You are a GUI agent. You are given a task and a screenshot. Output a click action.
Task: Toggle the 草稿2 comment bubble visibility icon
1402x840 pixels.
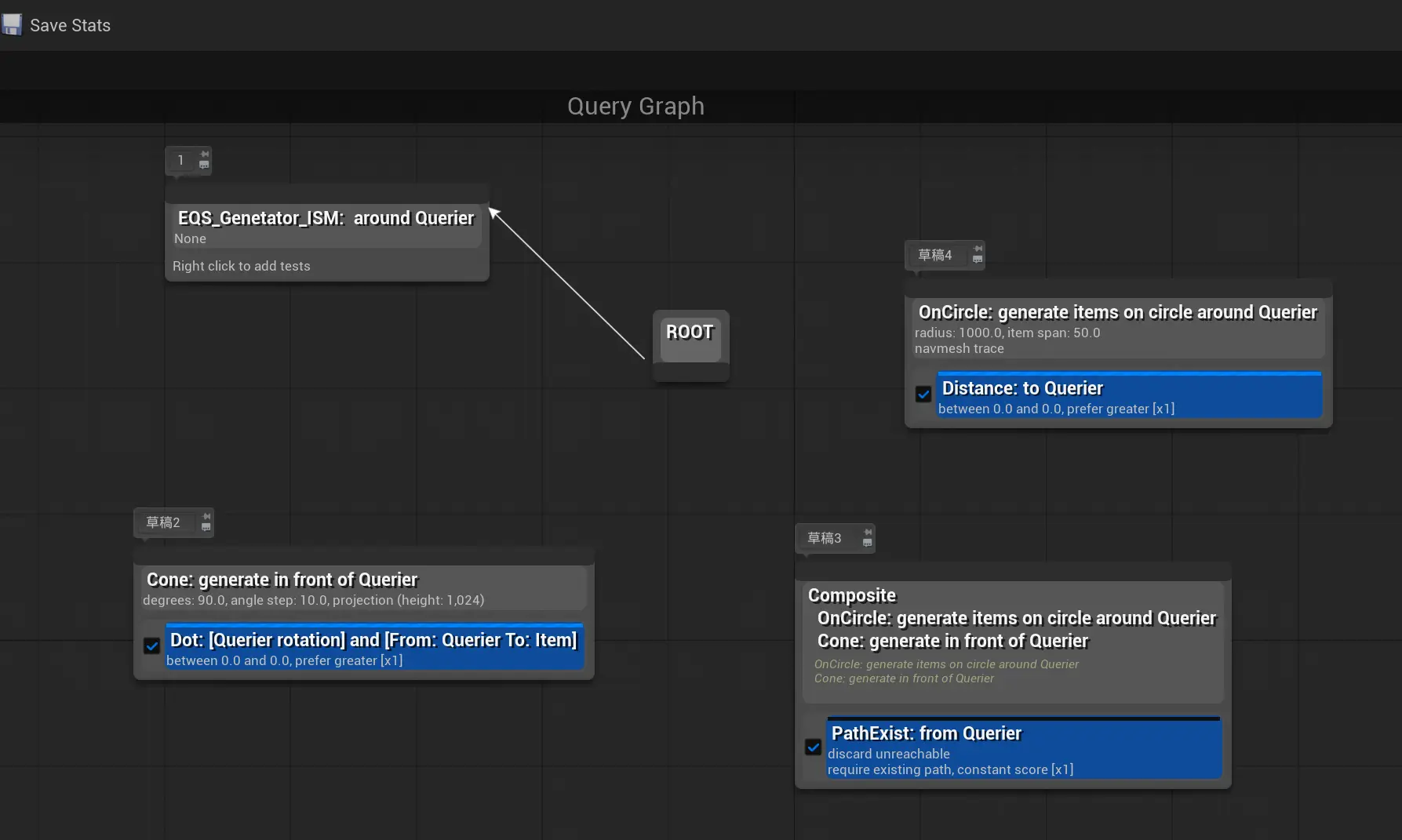[x=206, y=527]
